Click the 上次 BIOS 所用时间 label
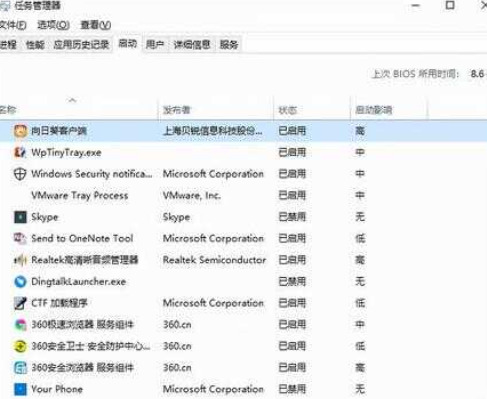 [x=416, y=74]
